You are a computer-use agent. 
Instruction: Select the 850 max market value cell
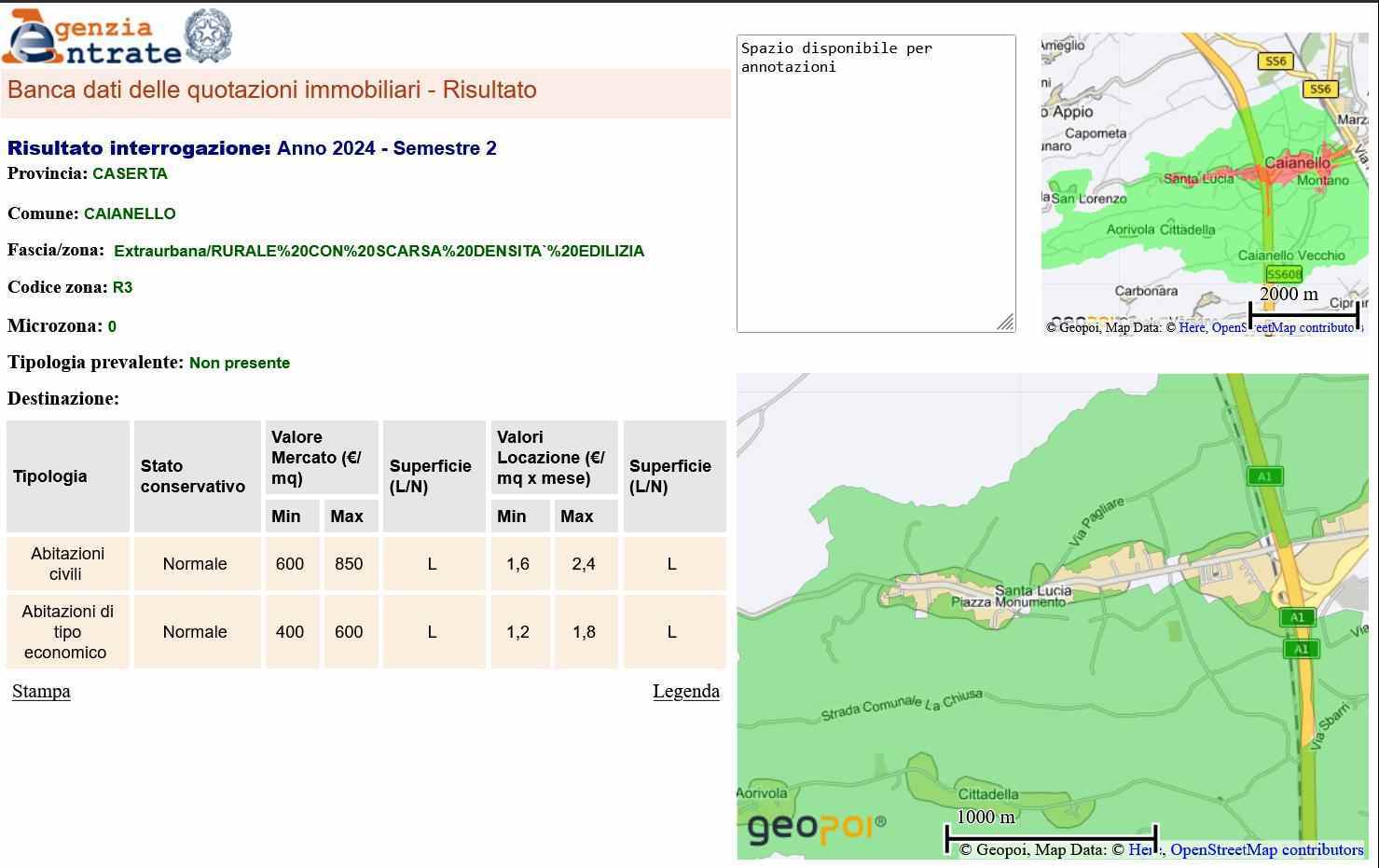point(349,564)
